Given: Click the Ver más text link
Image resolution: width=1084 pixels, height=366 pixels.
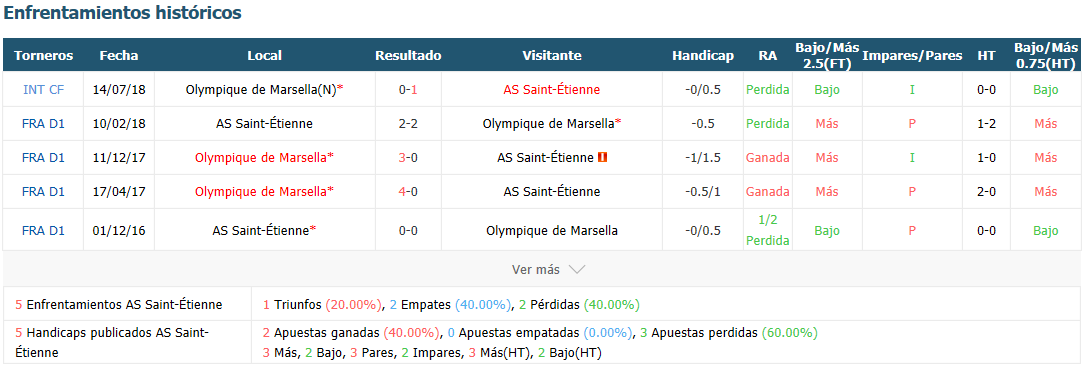Looking at the screenshot, I should 536,270.
